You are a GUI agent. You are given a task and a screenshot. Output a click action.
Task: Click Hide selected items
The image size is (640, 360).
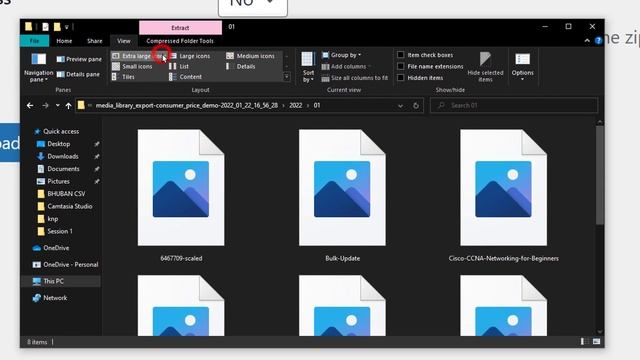[485, 67]
